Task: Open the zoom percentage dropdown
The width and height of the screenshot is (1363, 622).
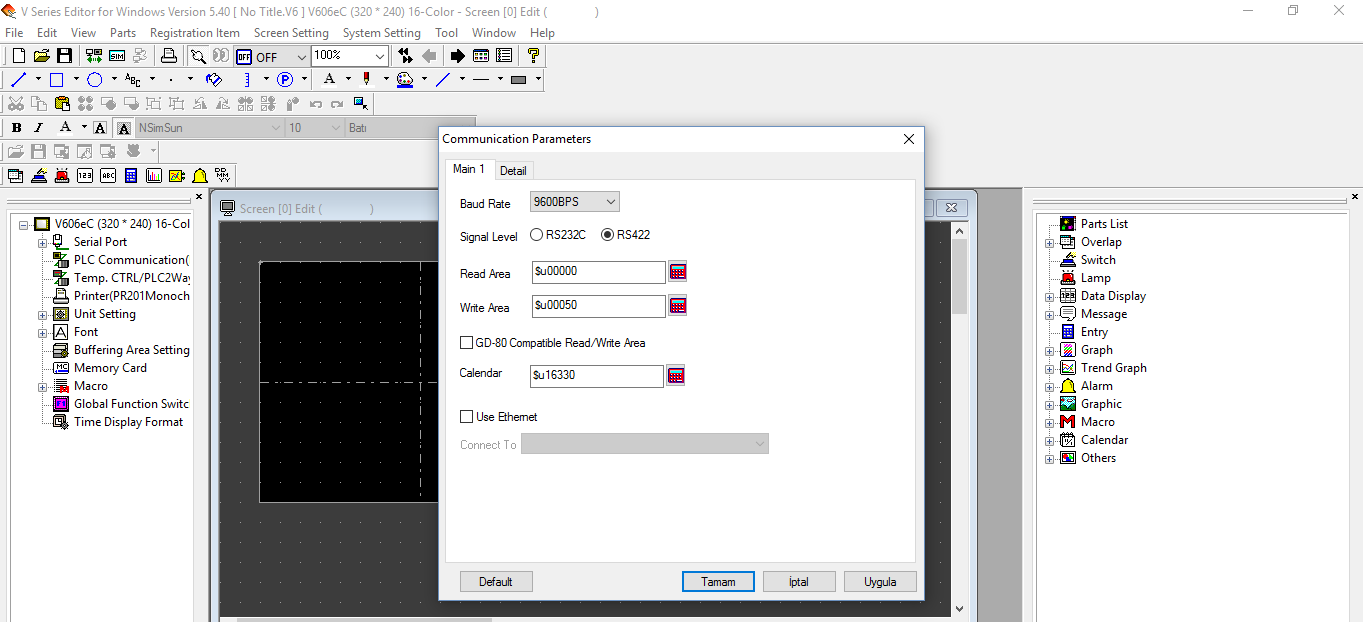Action: 380,56
